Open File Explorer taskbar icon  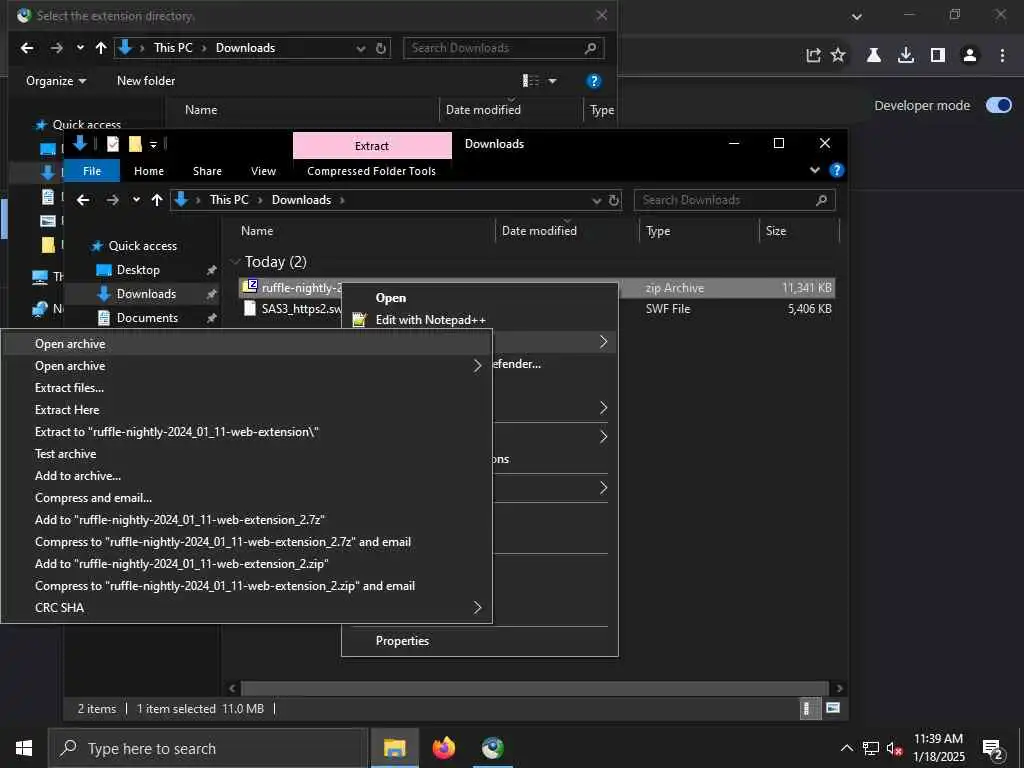tap(394, 748)
